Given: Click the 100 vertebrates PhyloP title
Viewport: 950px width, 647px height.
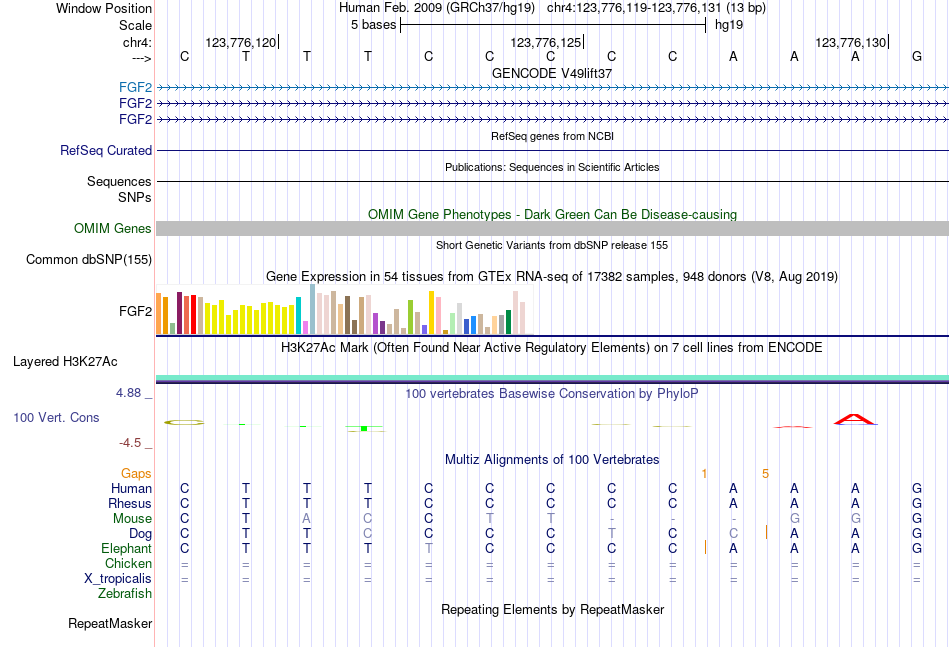Looking at the screenshot, I should pos(552,394).
